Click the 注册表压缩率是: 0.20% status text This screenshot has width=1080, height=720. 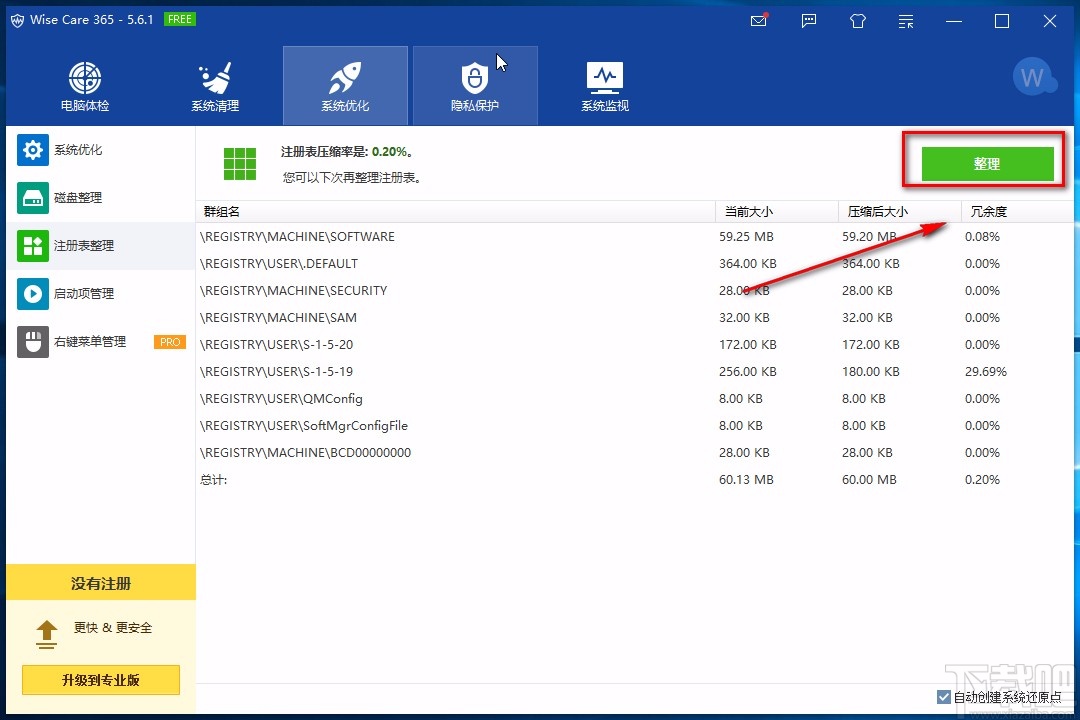point(346,152)
